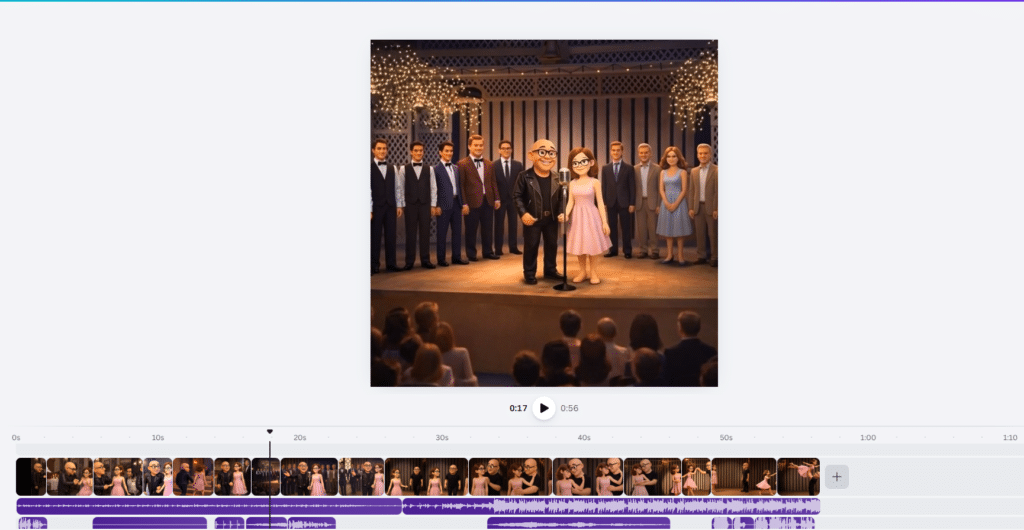This screenshot has width=1024, height=530.
Task: Select the video clip under the playhead
Action: (266, 477)
